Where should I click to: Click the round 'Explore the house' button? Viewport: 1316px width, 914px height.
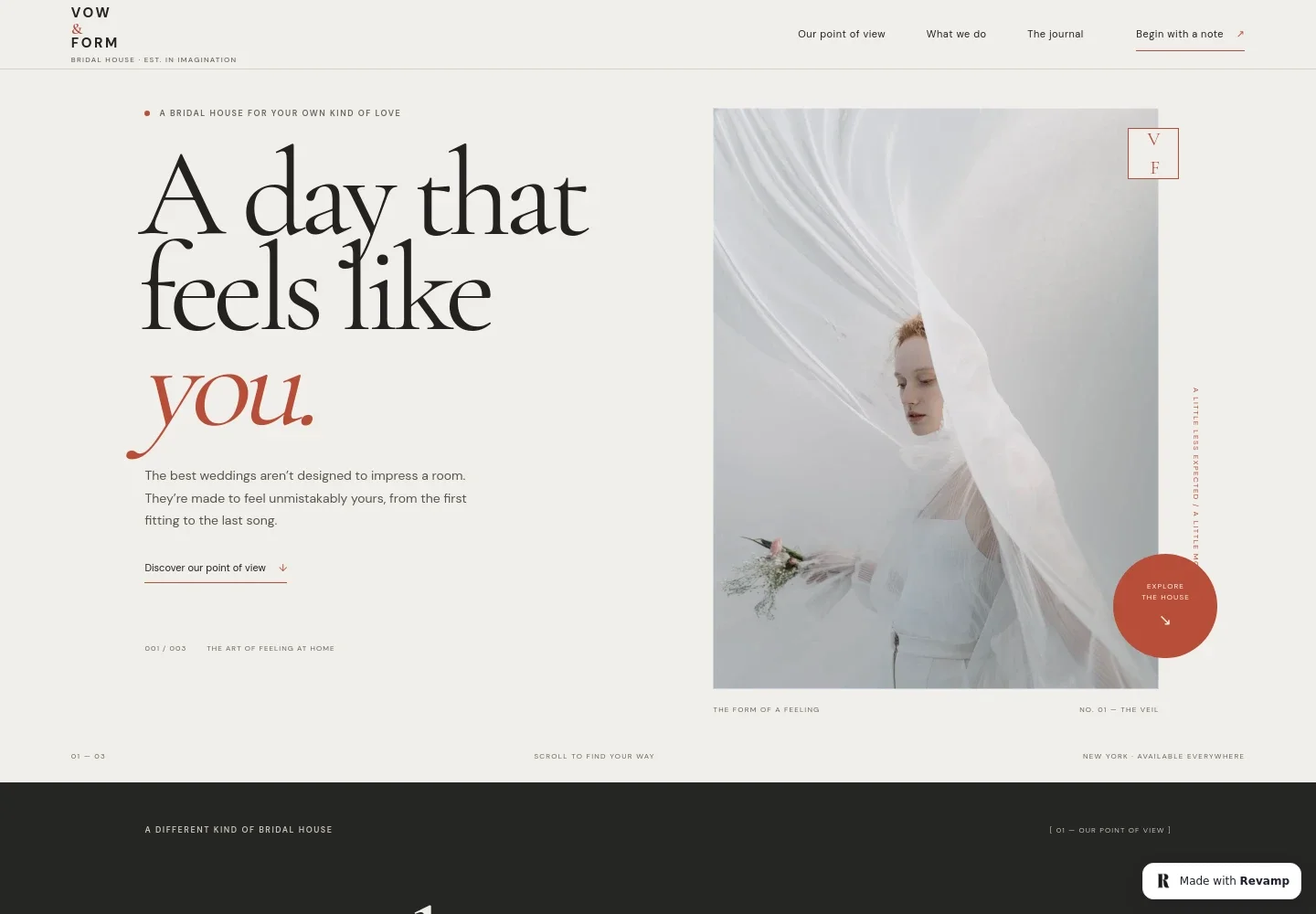coord(1165,606)
